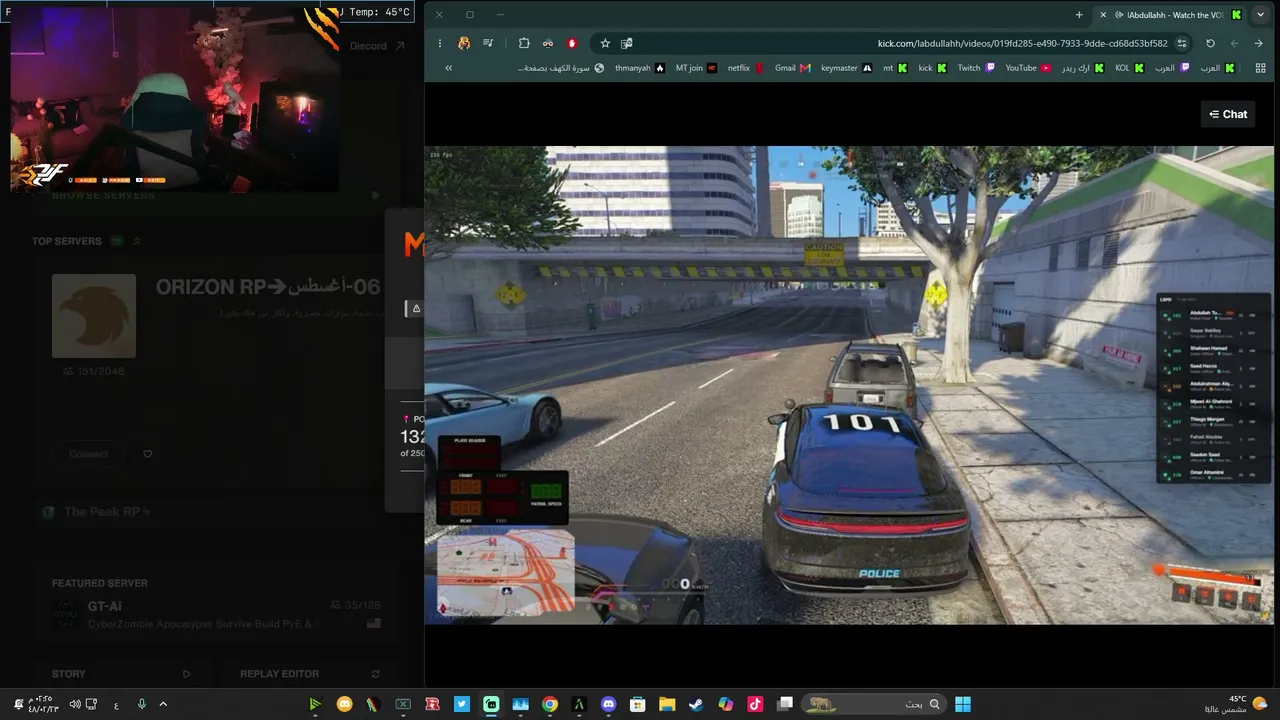Open the سورة الكهف bookmark
This screenshot has height=720, width=1280.
tap(561, 68)
